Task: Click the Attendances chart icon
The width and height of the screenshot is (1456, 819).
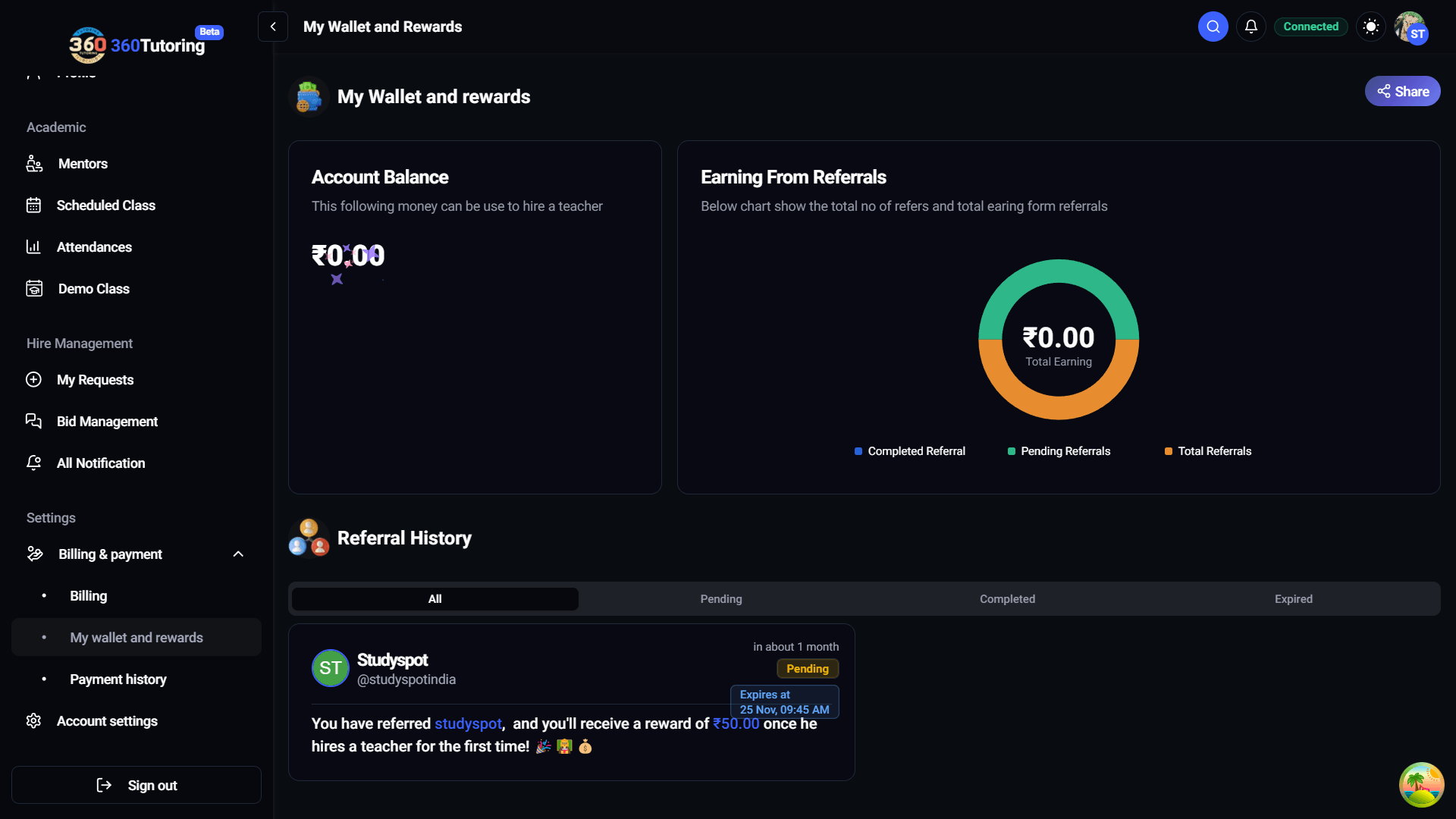Action: click(33, 247)
